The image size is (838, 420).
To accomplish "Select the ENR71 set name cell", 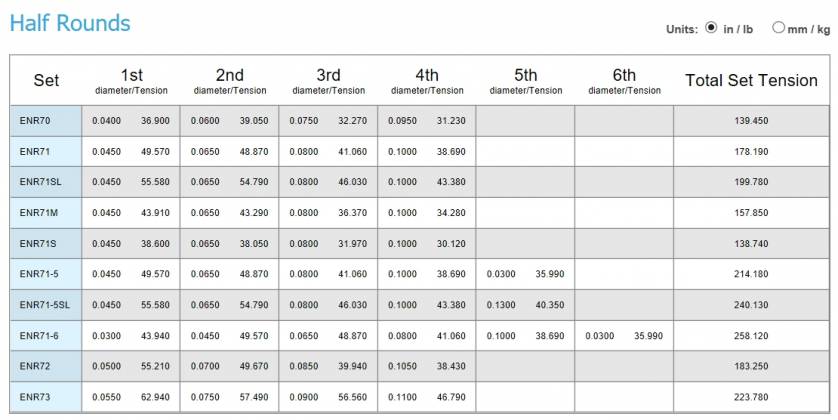I will 46,152.
